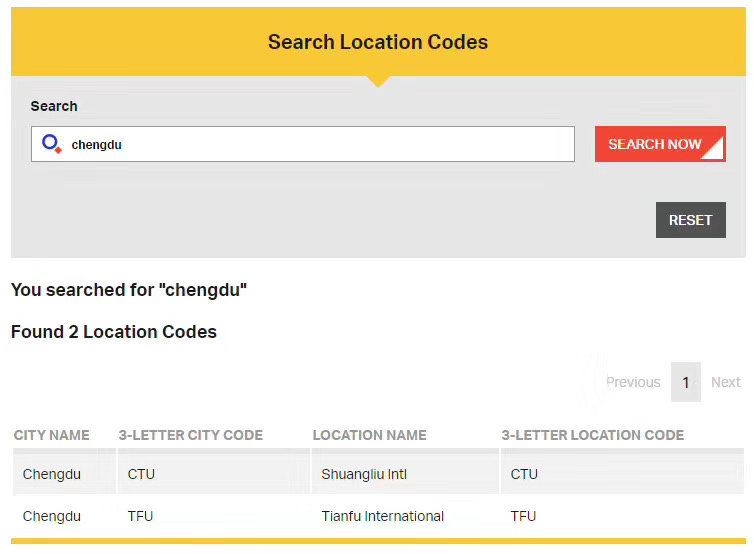The height and width of the screenshot is (554, 754).
Task: Click the magnifier icon in search box
Action: (52, 144)
